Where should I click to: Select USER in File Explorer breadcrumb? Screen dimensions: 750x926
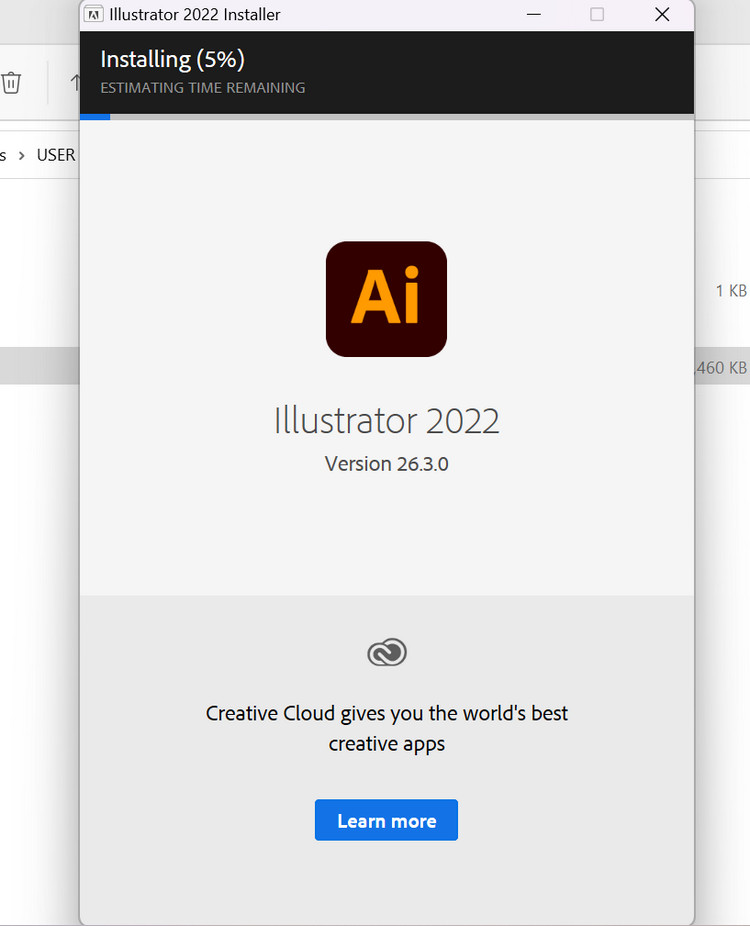[56, 155]
